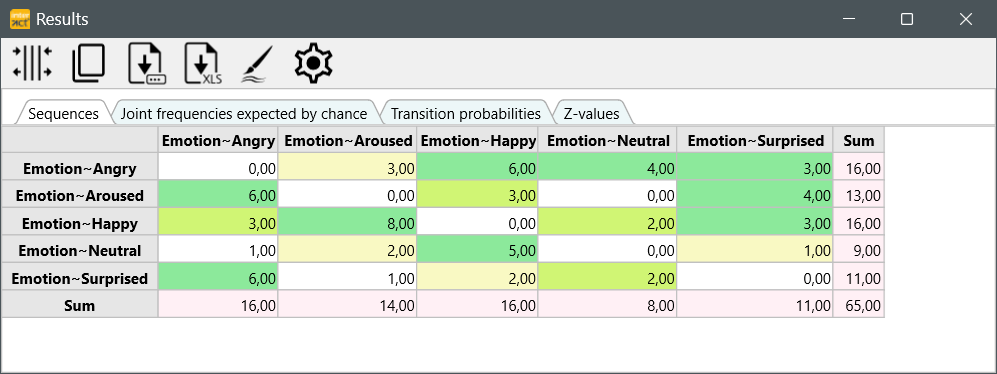
Task: Click the export to file icon
Action: 147,64
